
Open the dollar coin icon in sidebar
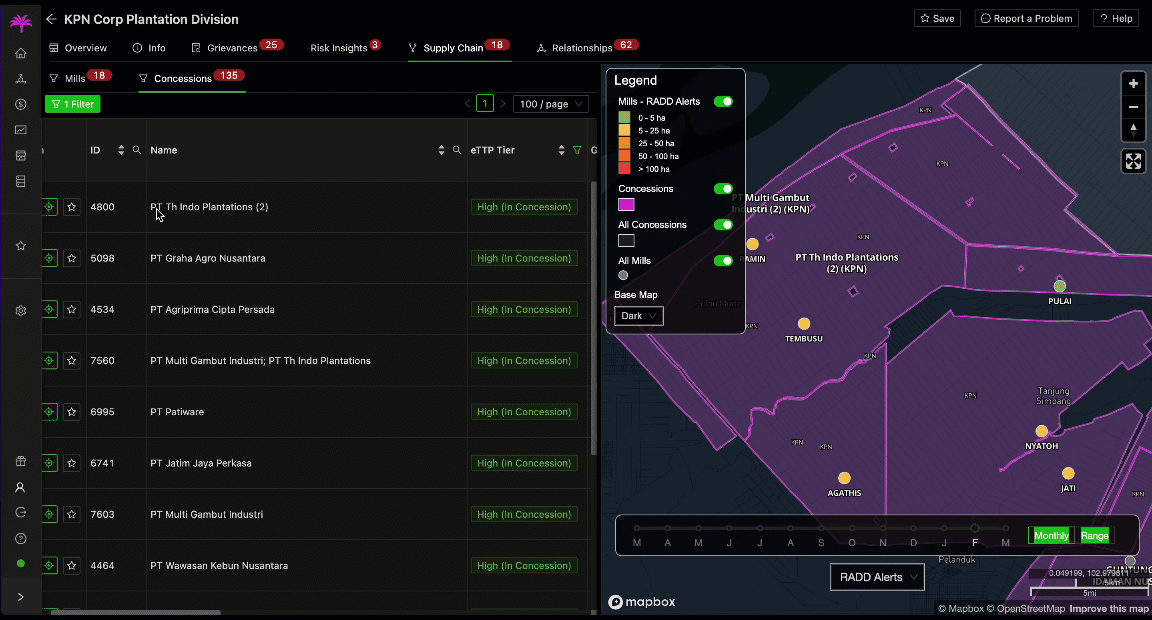21,104
